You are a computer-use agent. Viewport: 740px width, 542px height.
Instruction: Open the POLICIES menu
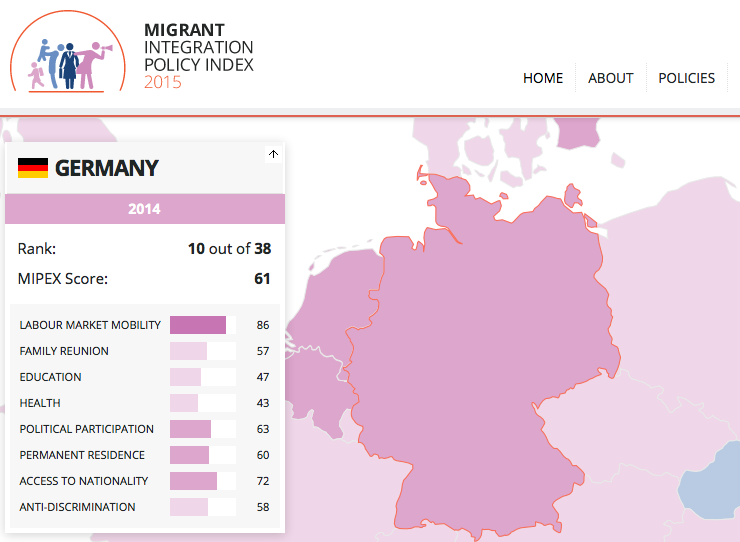tap(686, 78)
